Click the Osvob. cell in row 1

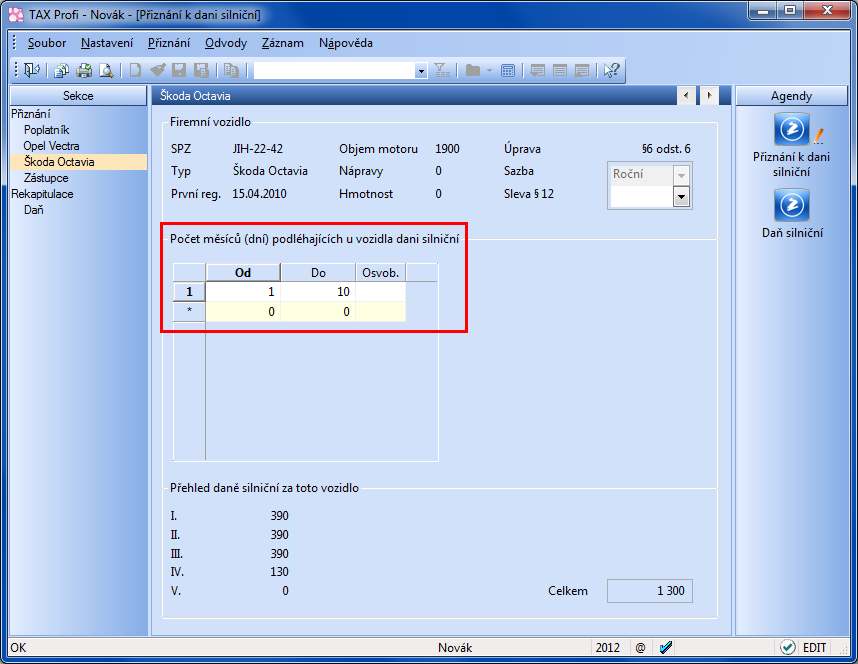[381, 292]
